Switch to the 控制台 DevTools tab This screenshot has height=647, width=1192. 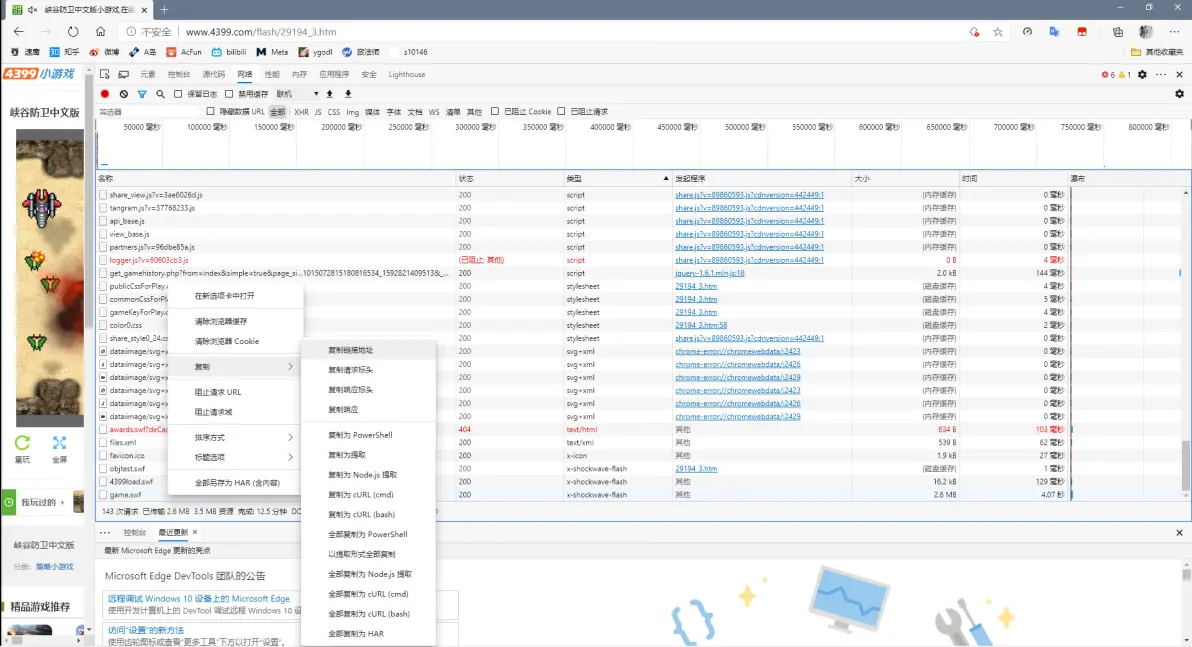179,75
